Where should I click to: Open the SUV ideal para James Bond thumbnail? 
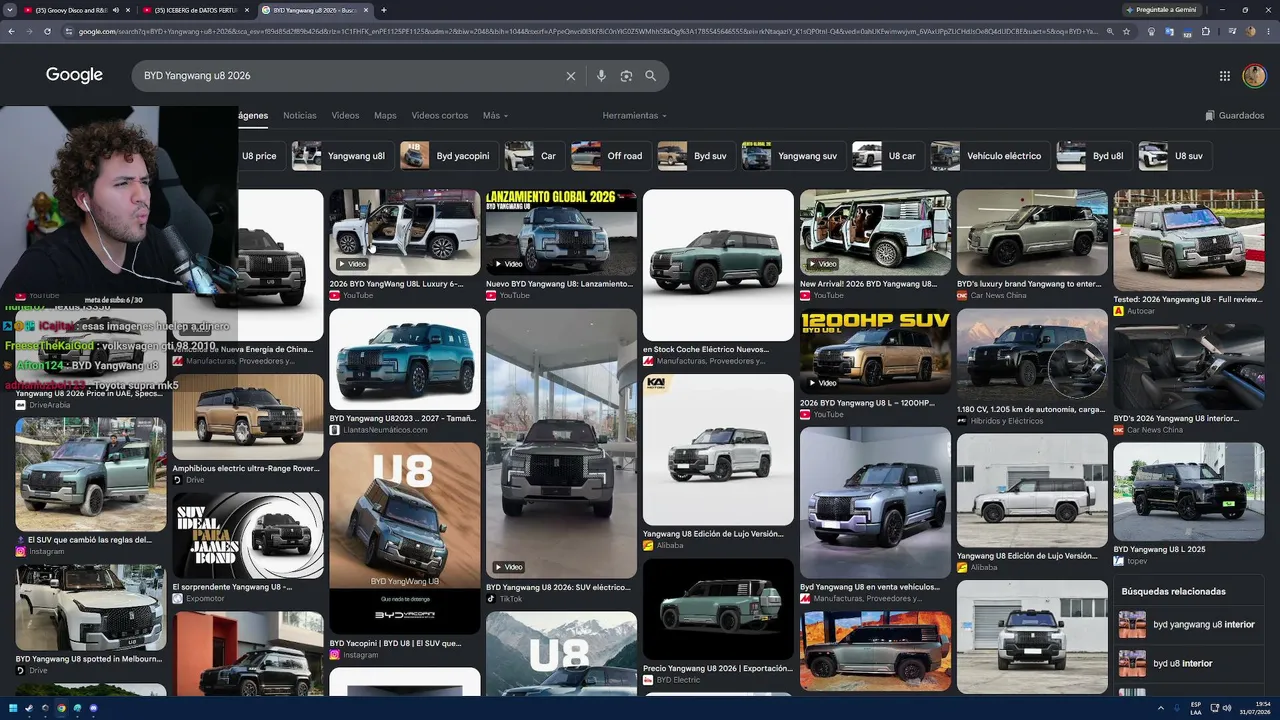tap(248, 535)
